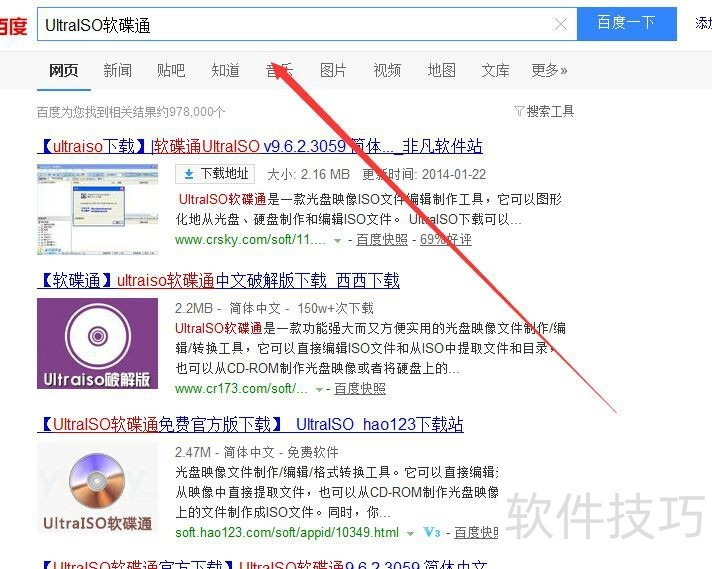Open the 地图 tab
This screenshot has width=712, height=569.
click(x=441, y=70)
